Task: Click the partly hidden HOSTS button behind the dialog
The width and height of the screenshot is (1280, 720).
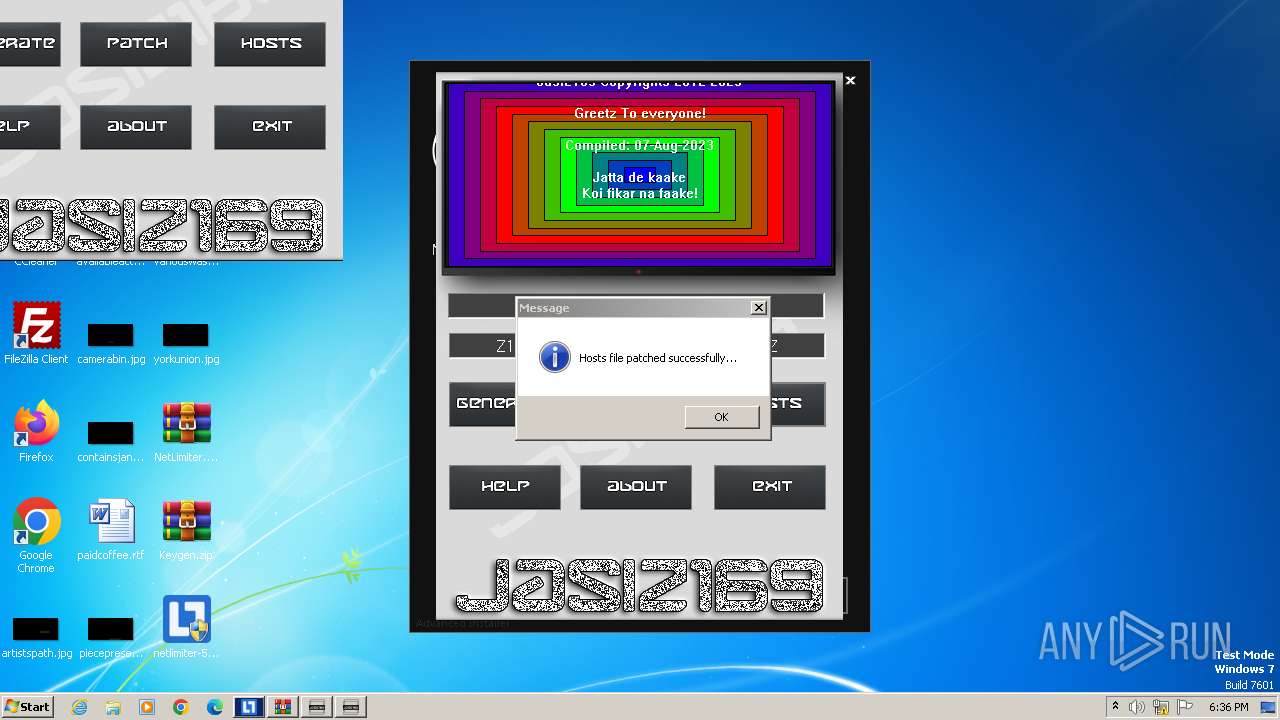Action: [798, 404]
